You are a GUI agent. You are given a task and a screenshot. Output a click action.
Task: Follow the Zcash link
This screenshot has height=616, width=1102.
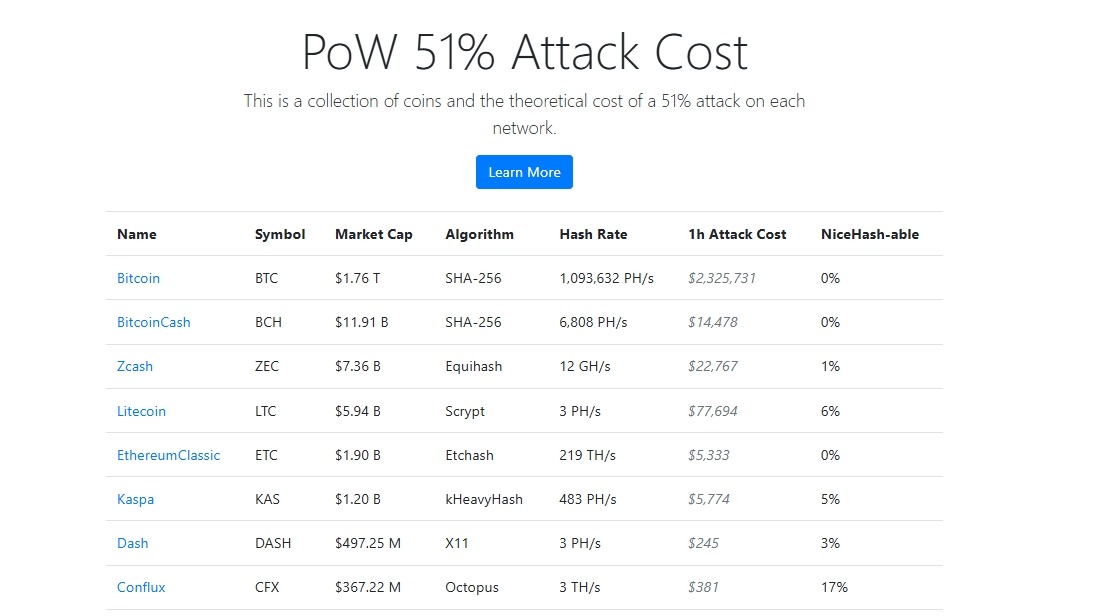pyautogui.click(x=135, y=366)
